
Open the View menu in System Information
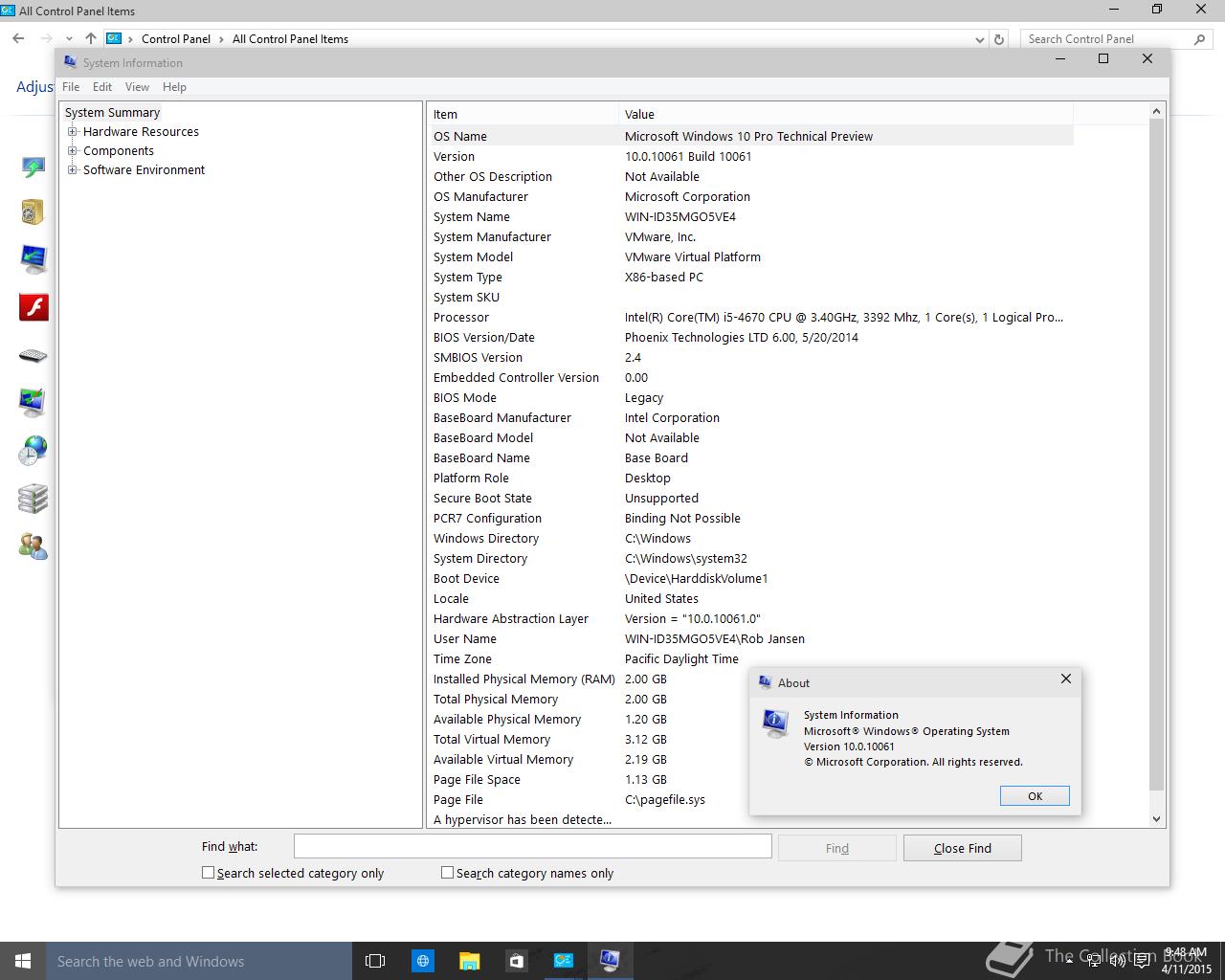pos(137,87)
